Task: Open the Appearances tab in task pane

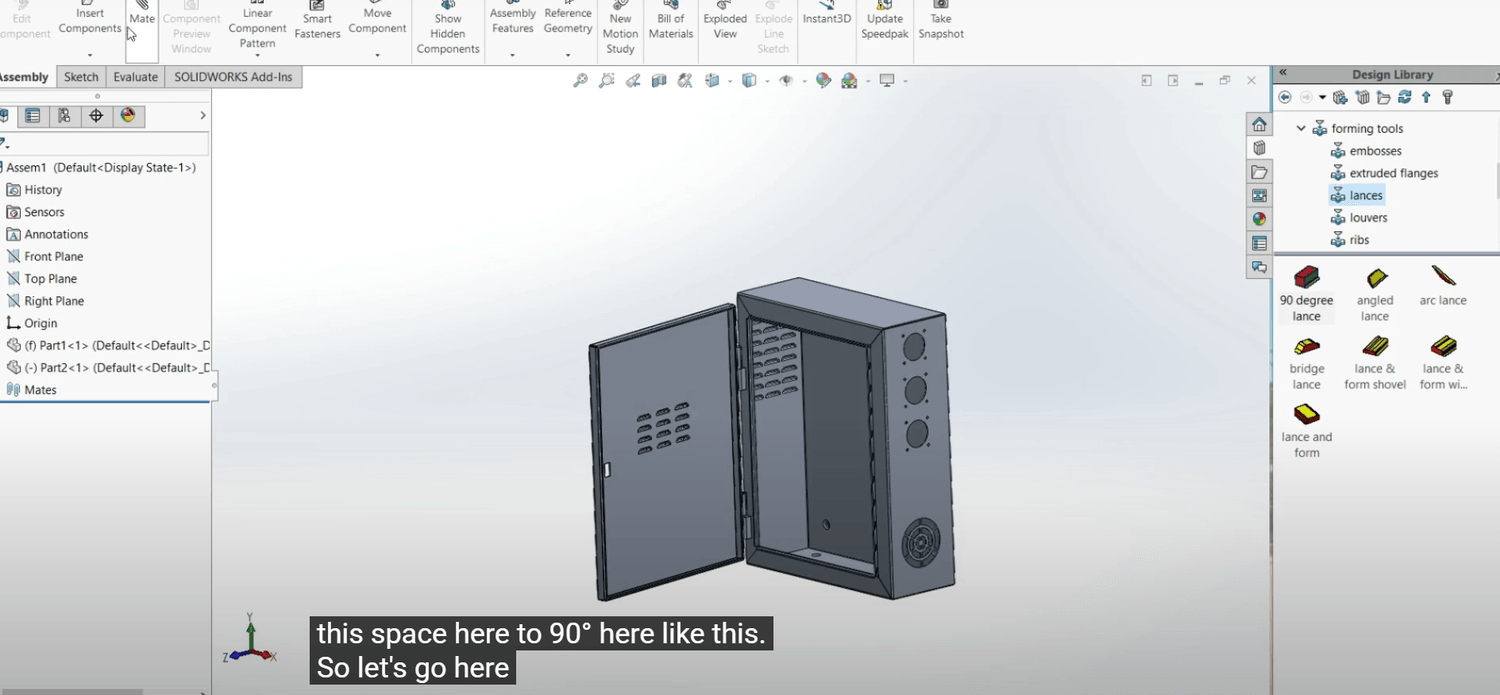Action: 1259,219
